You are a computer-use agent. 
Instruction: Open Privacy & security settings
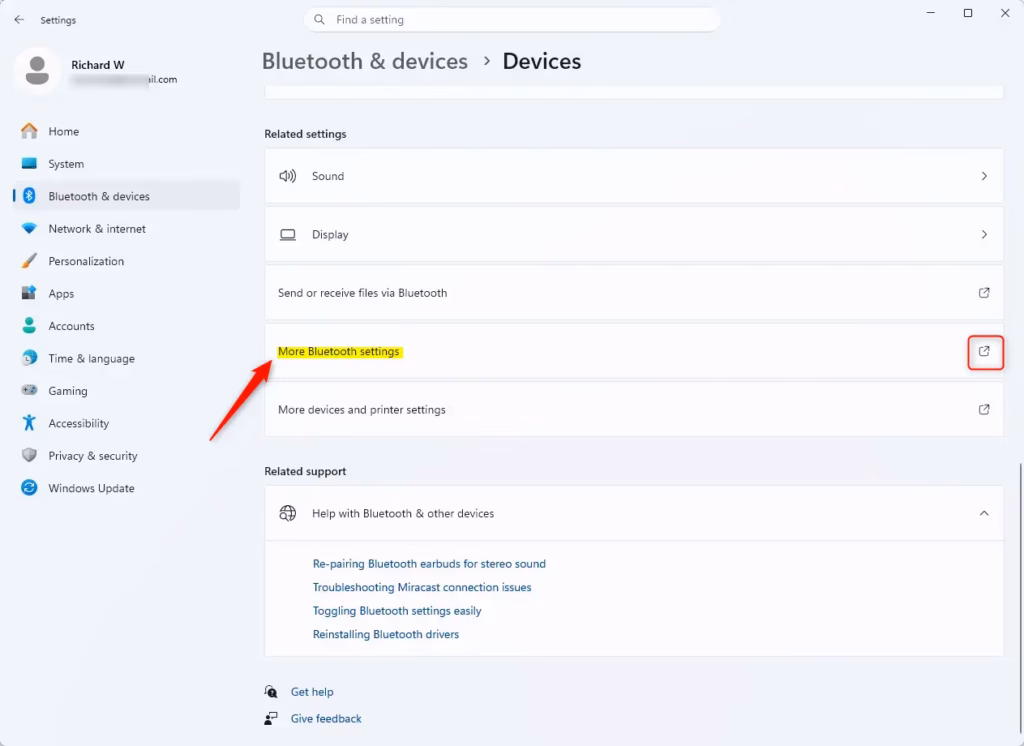[126, 455]
